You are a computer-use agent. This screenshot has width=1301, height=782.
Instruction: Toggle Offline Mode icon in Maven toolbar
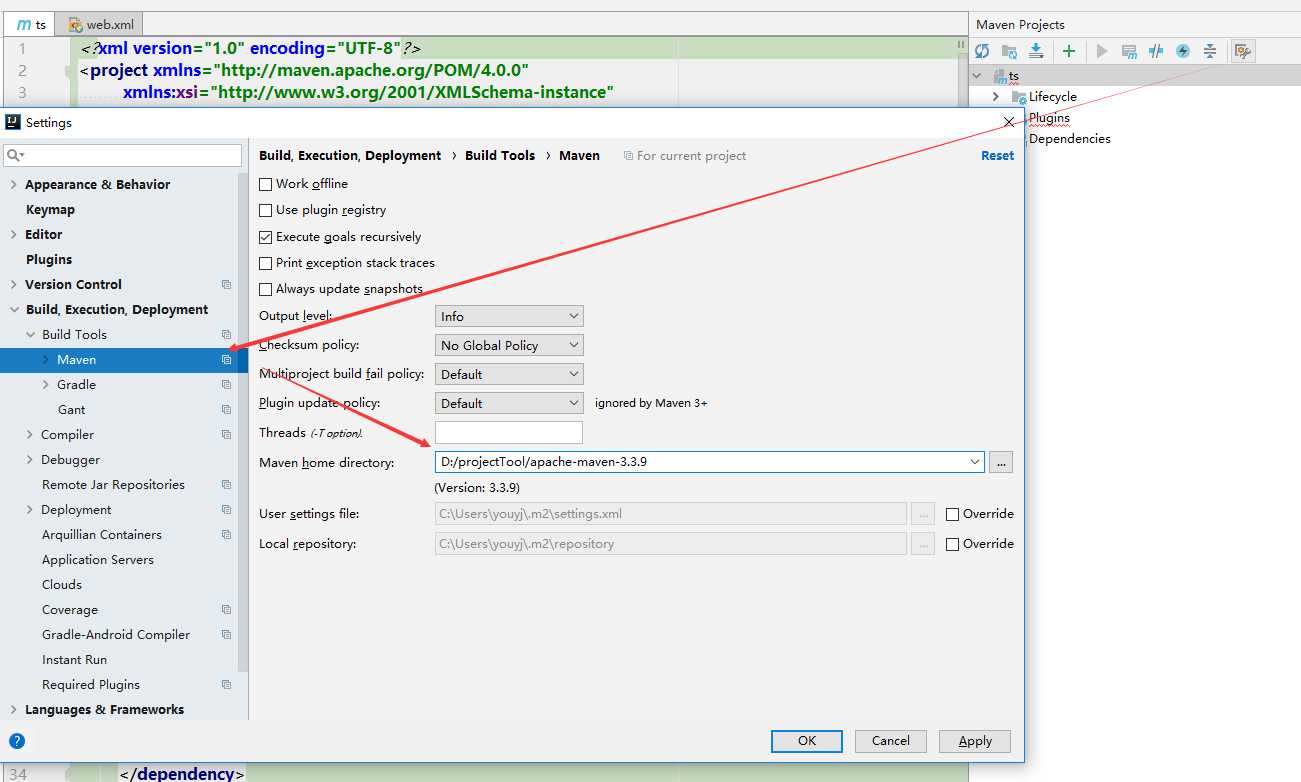point(1156,51)
